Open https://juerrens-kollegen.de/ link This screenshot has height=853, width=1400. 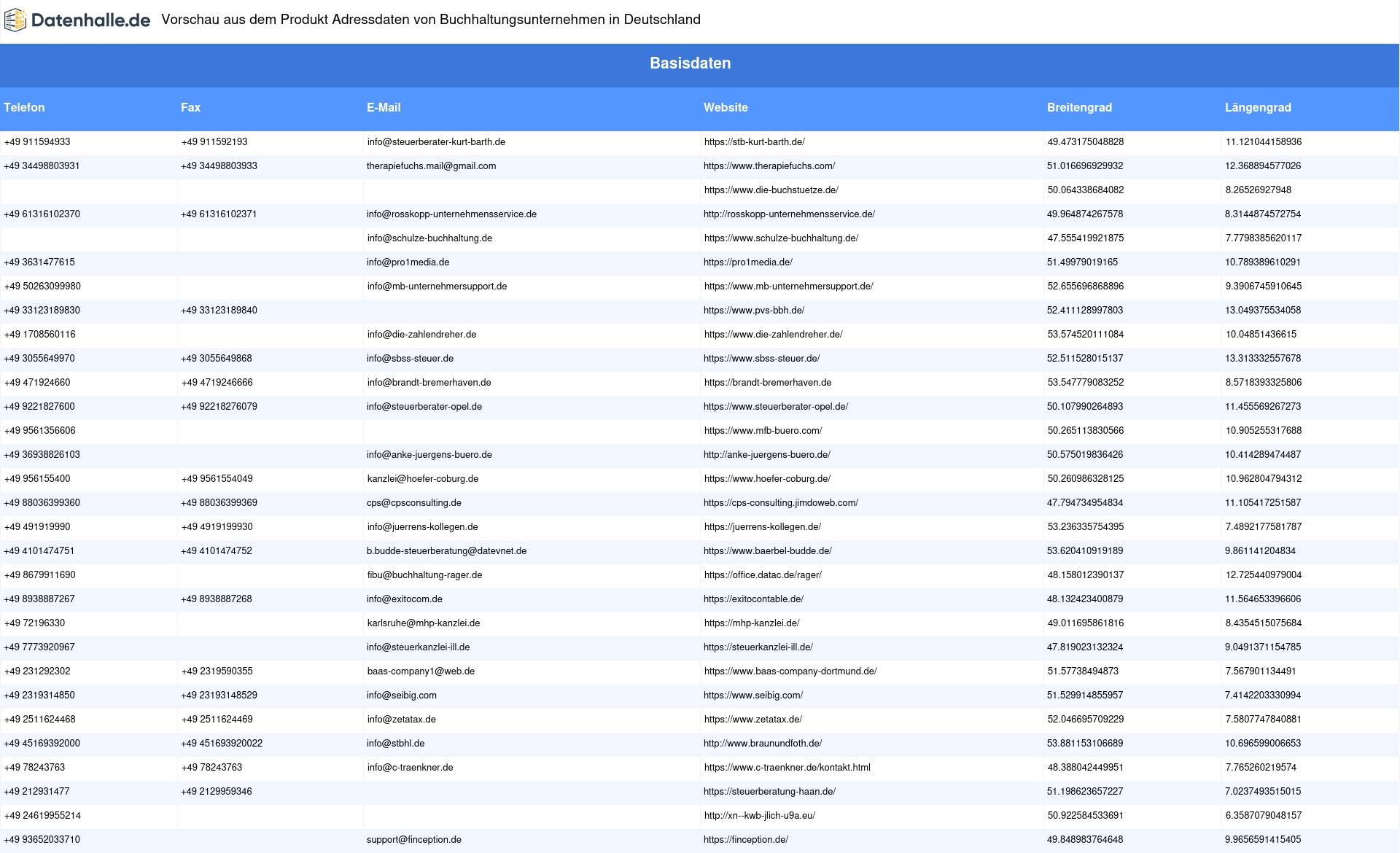(x=762, y=527)
